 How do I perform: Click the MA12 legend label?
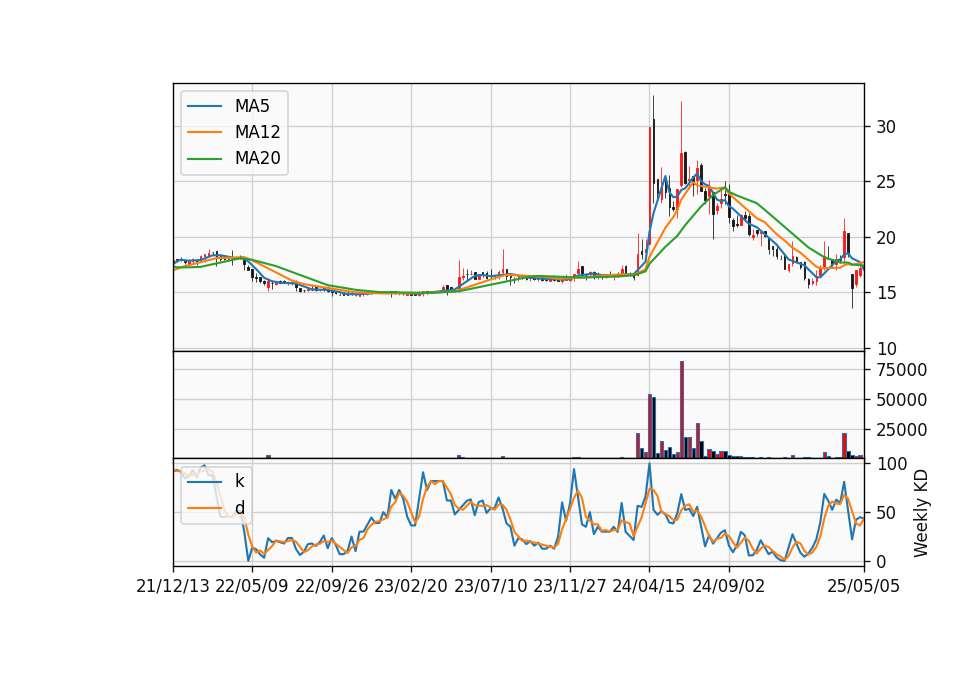pyautogui.click(x=257, y=132)
